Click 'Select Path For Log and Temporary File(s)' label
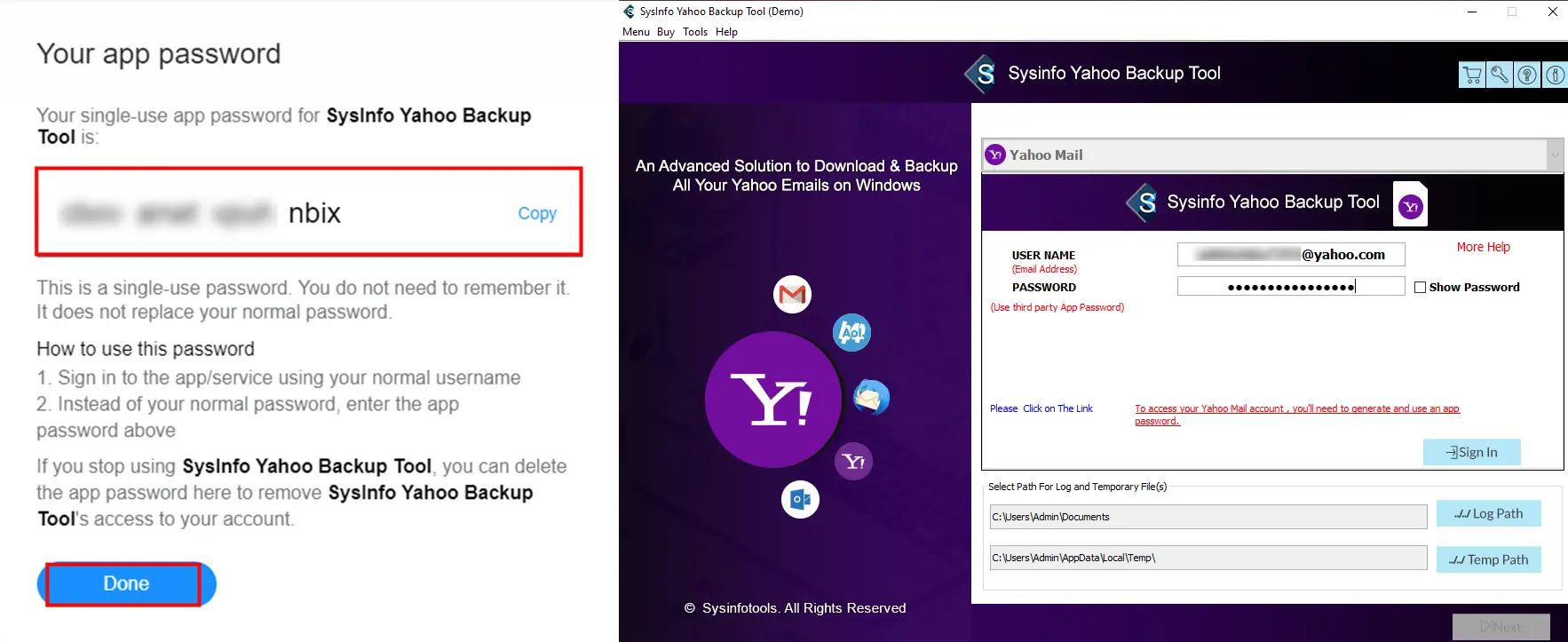The height and width of the screenshot is (642, 1568). pos(1077,487)
